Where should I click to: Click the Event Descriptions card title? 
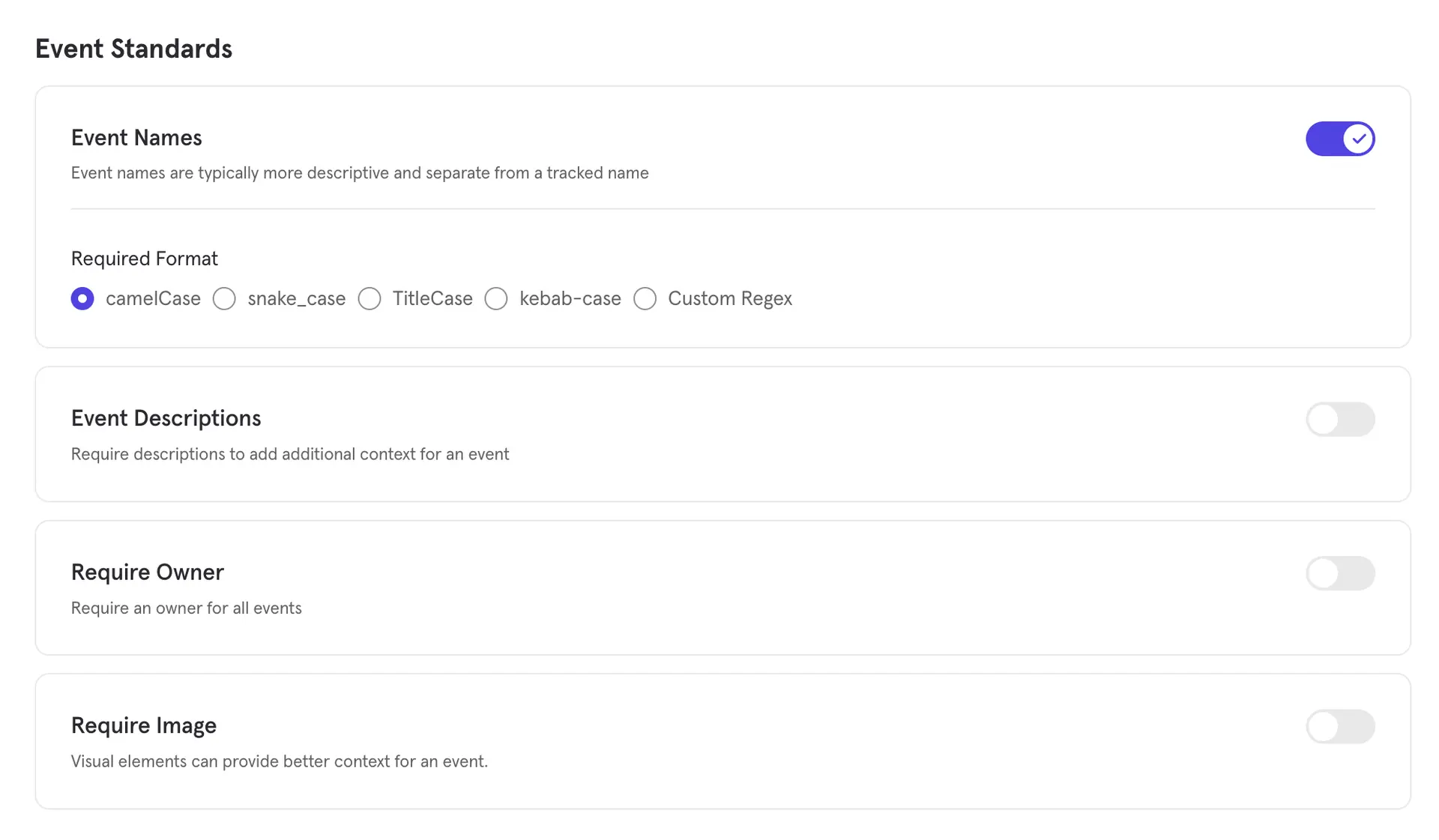pyautogui.click(x=166, y=418)
